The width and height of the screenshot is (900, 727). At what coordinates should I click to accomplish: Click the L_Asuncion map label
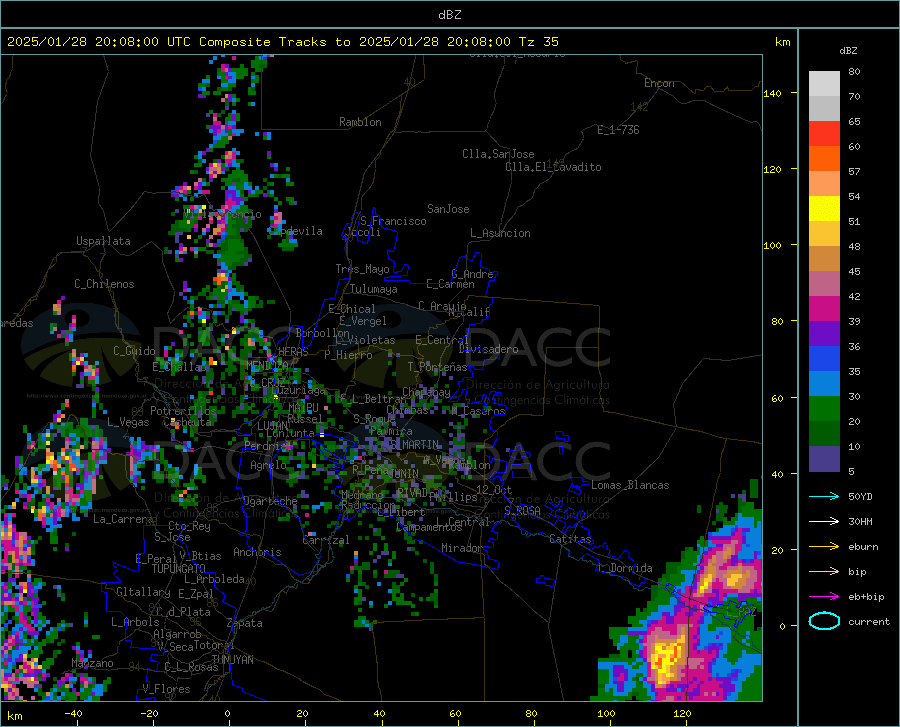(500, 233)
